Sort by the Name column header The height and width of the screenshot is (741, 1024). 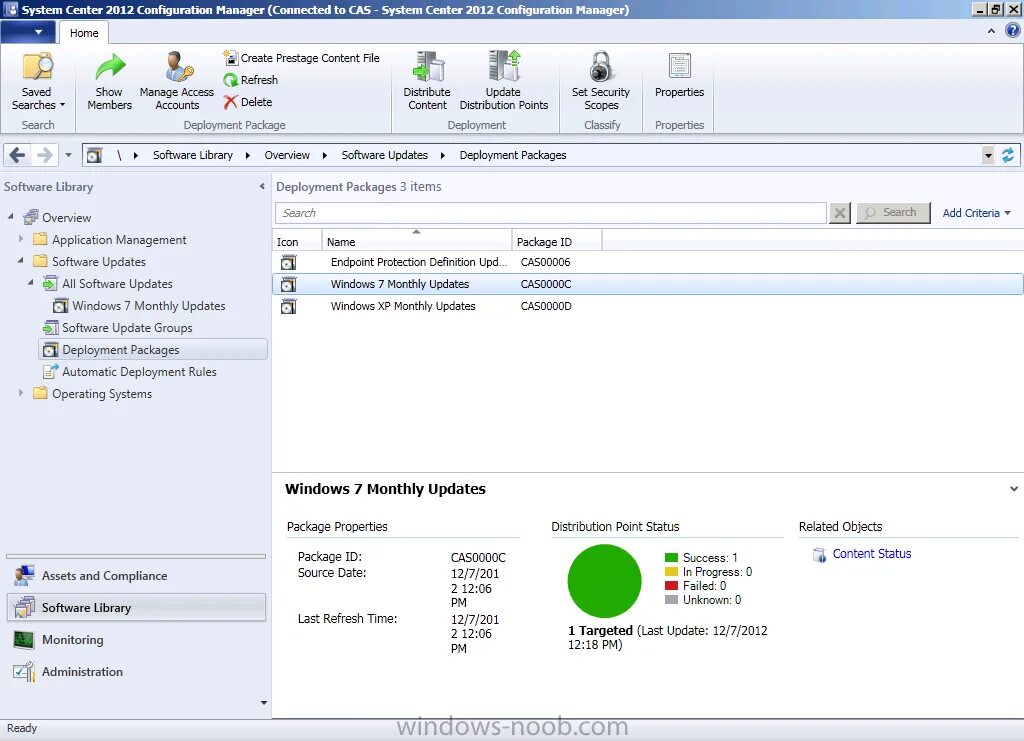(x=417, y=240)
